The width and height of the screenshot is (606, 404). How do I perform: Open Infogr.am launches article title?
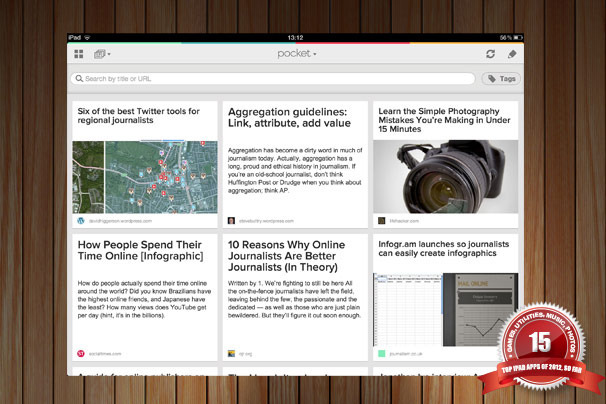[444, 249]
